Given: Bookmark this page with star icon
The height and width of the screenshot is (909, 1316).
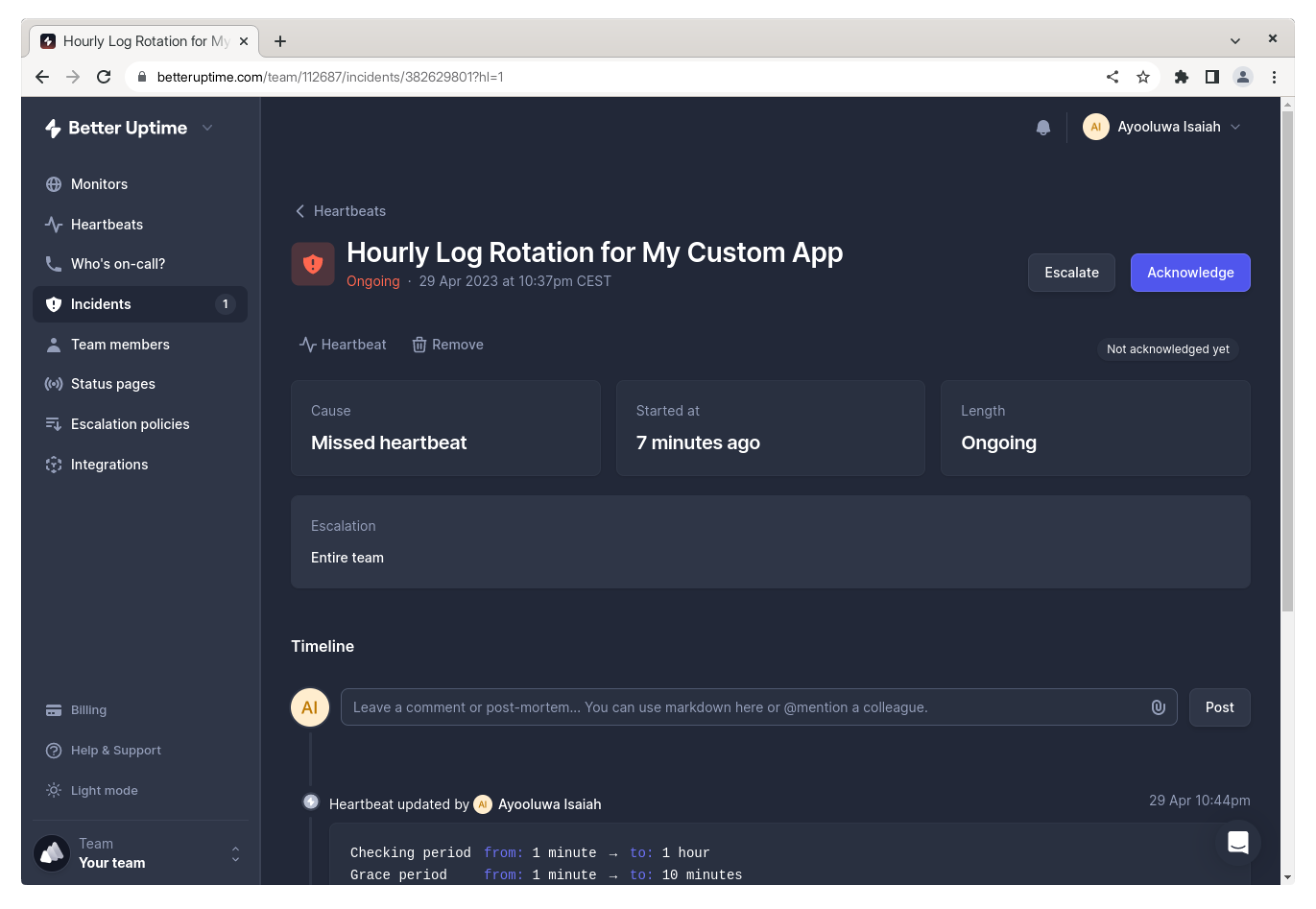Looking at the screenshot, I should (x=1143, y=77).
